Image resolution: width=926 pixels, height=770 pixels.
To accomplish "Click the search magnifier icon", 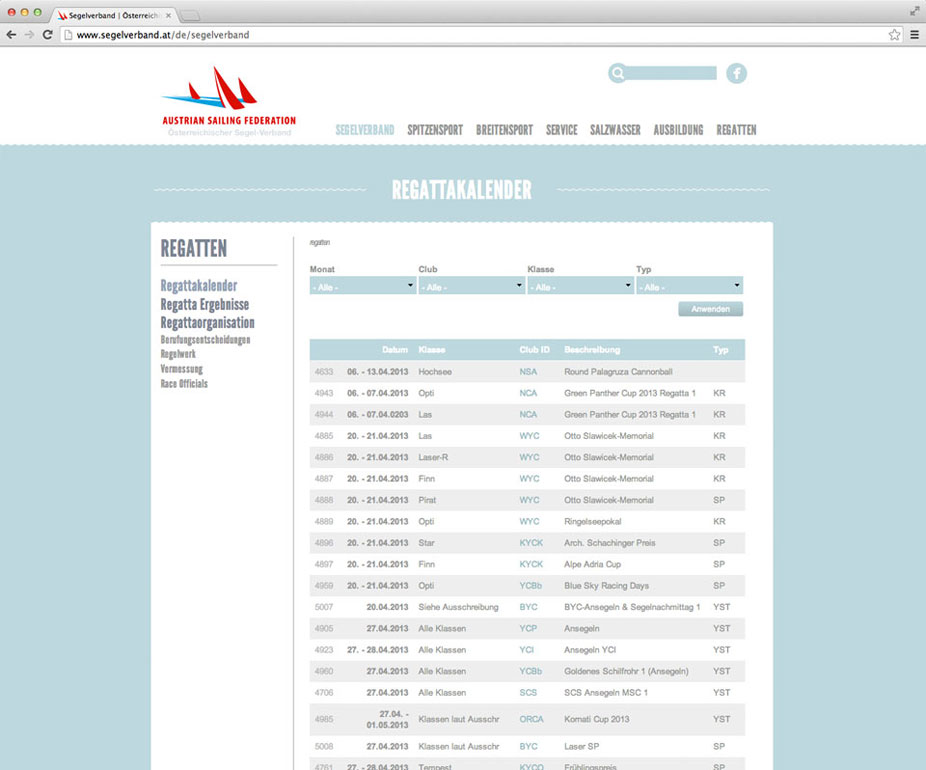I will tap(618, 73).
